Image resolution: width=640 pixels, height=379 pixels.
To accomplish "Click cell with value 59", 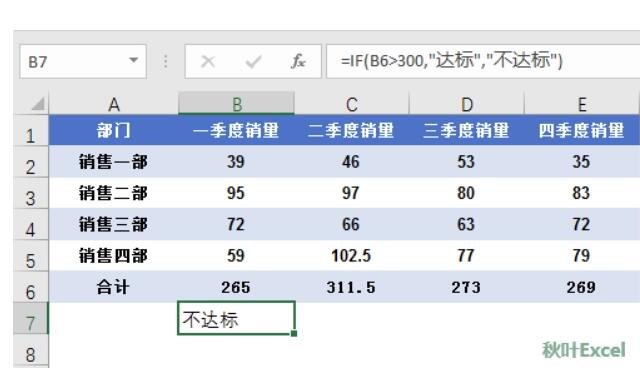I will (236, 256).
